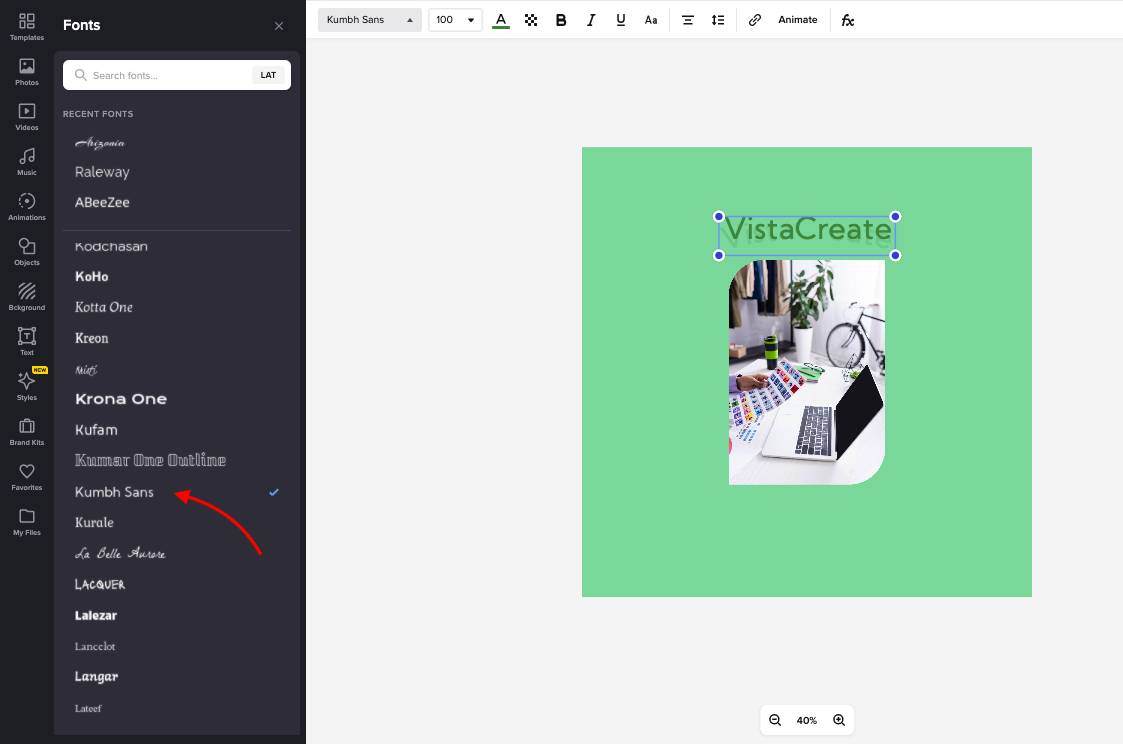Image resolution: width=1123 pixels, height=744 pixels.
Task: Choose the Krona One font
Action: tap(121, 399)
